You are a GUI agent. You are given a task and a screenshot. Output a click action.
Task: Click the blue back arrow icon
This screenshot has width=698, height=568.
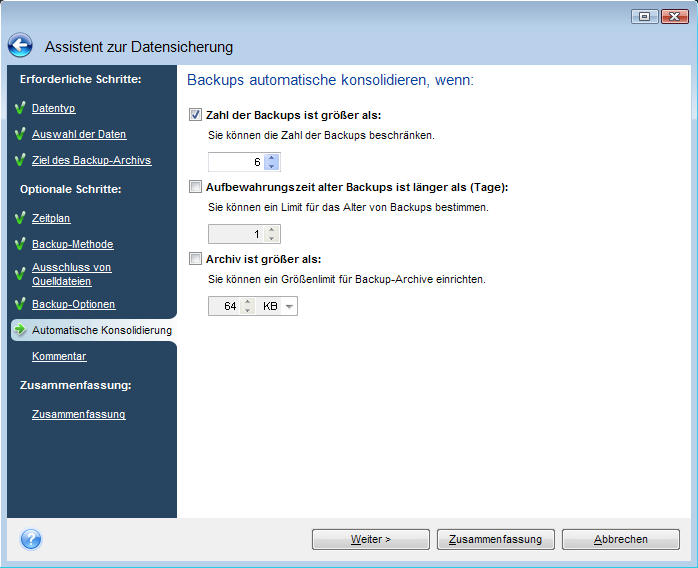coord(20,46)
